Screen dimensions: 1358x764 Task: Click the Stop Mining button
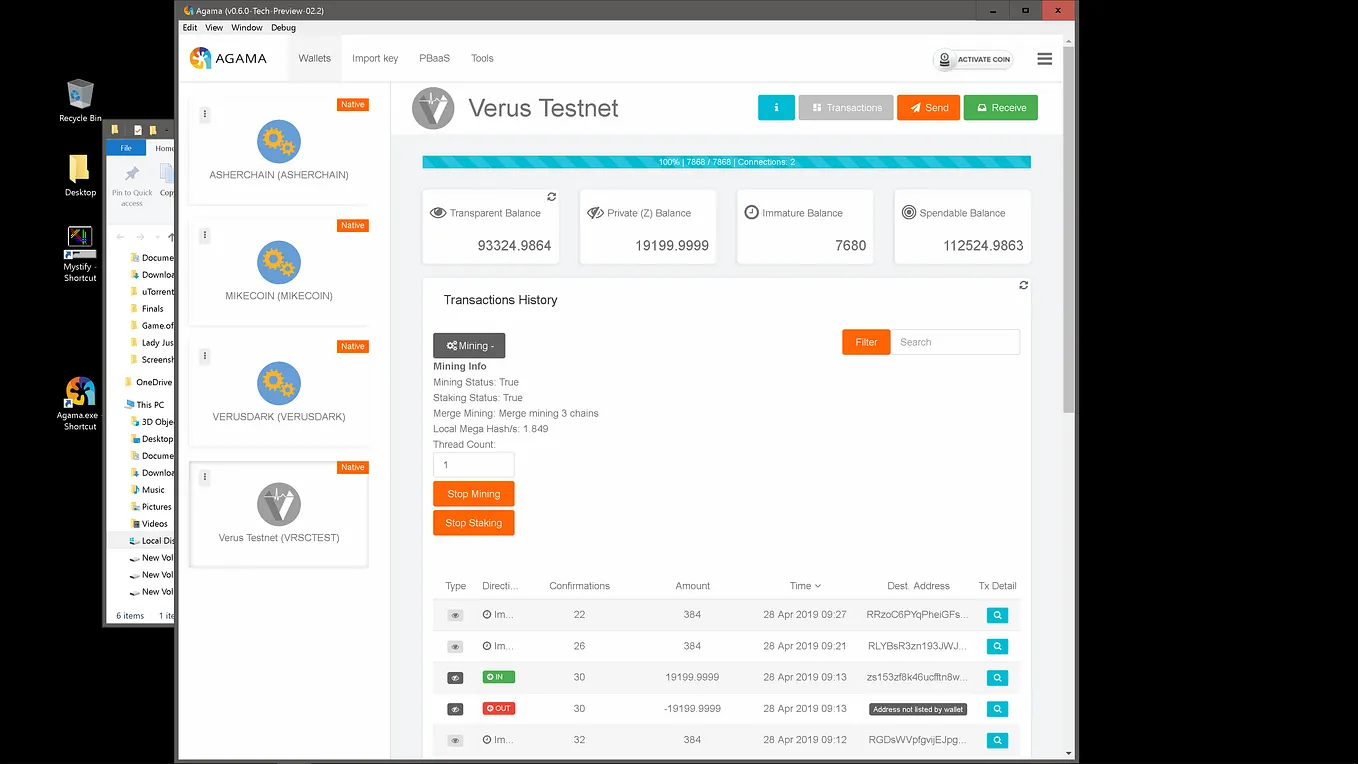[474, 494]
